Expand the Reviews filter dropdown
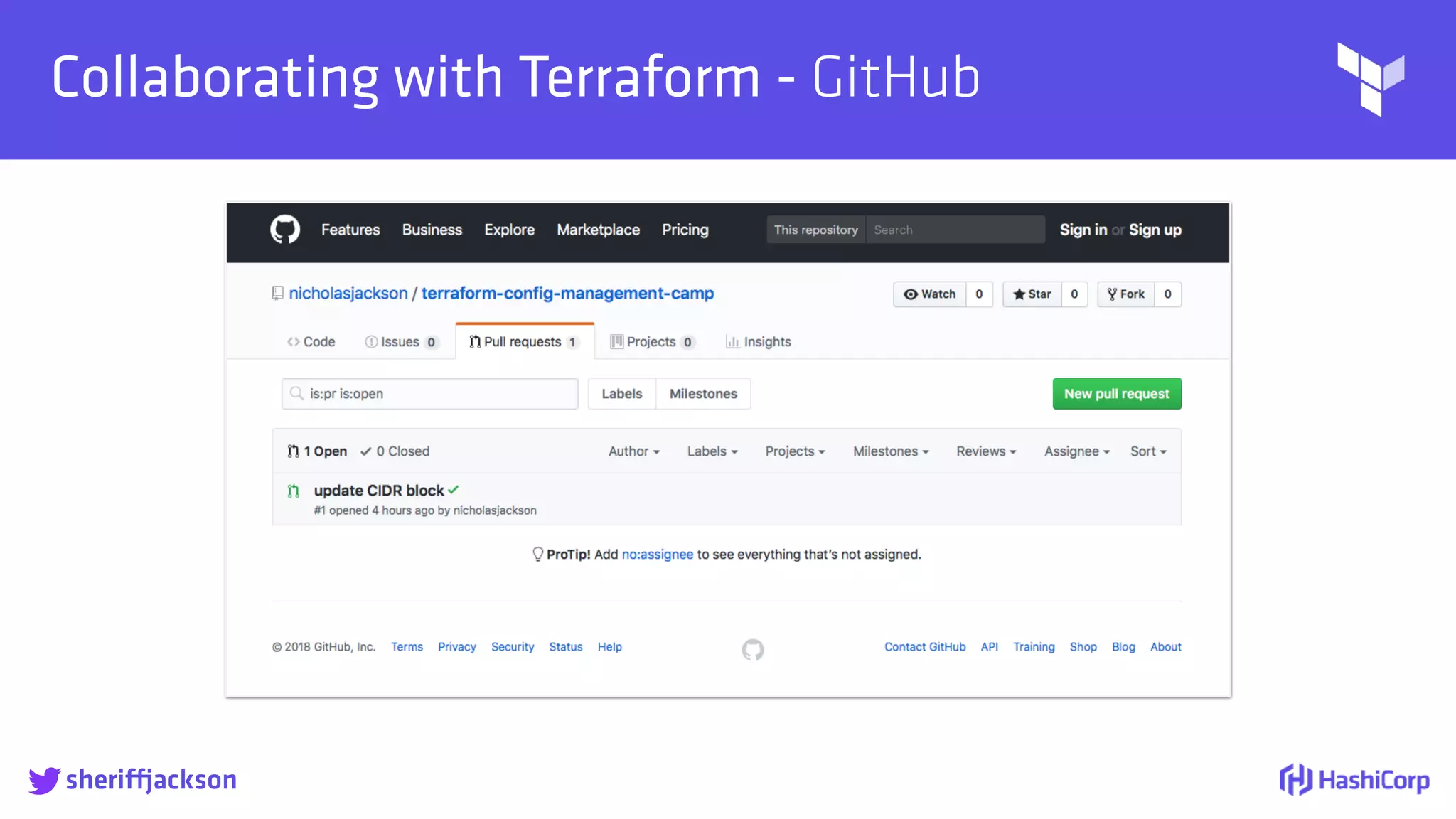This screenshot has height=819, width=1456. (986, 451)
